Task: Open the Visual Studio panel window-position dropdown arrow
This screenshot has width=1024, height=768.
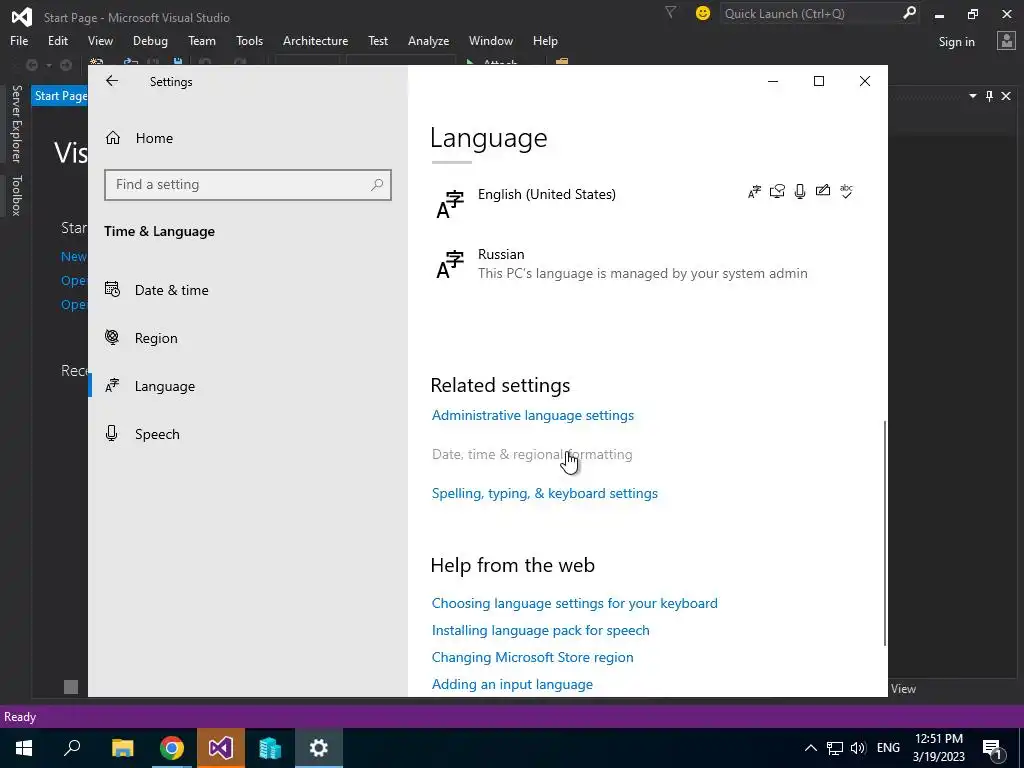Action: click(972, 96)
